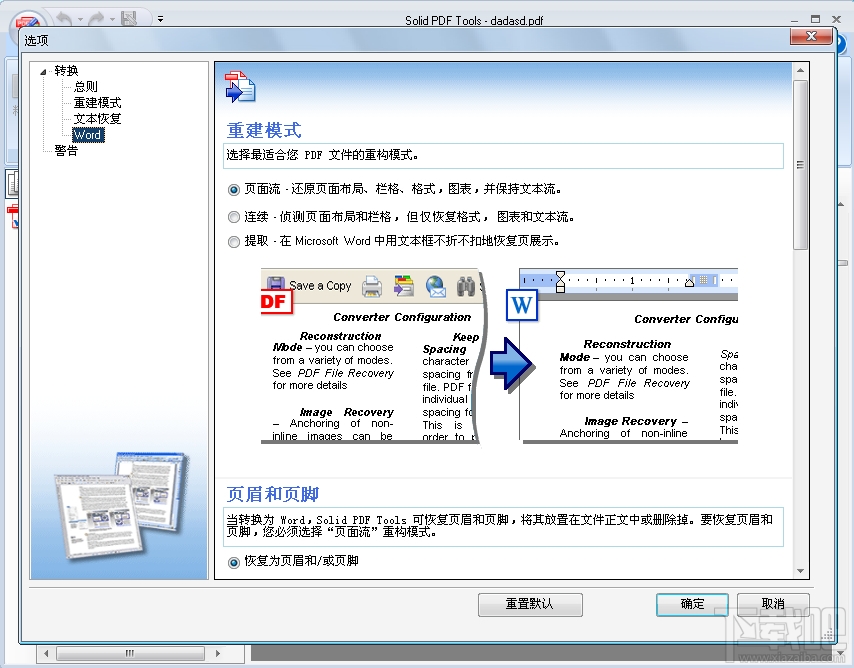
Task: Click the Save icon in quick access toolbar
Action: [x=130, y=17]
